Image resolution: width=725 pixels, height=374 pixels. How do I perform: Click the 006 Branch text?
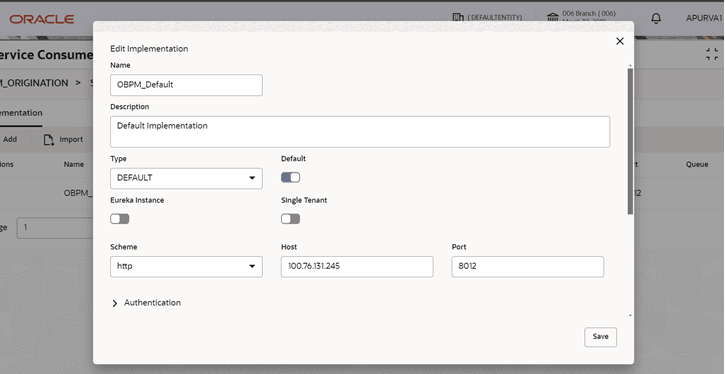[x=589, y=13]
